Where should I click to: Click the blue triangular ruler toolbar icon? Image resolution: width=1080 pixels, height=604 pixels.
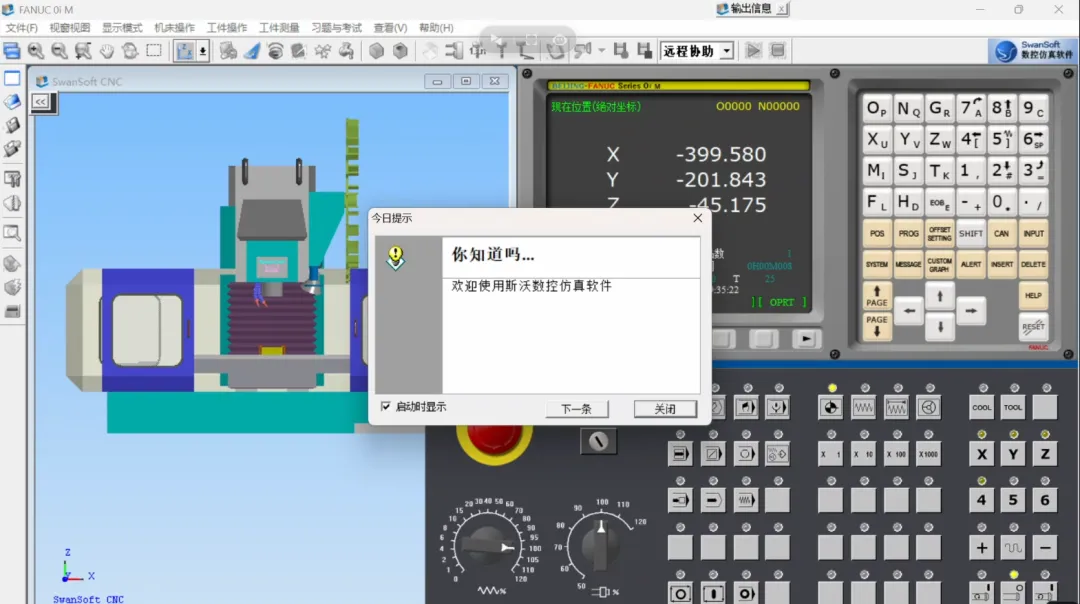[x=251, y=51]
